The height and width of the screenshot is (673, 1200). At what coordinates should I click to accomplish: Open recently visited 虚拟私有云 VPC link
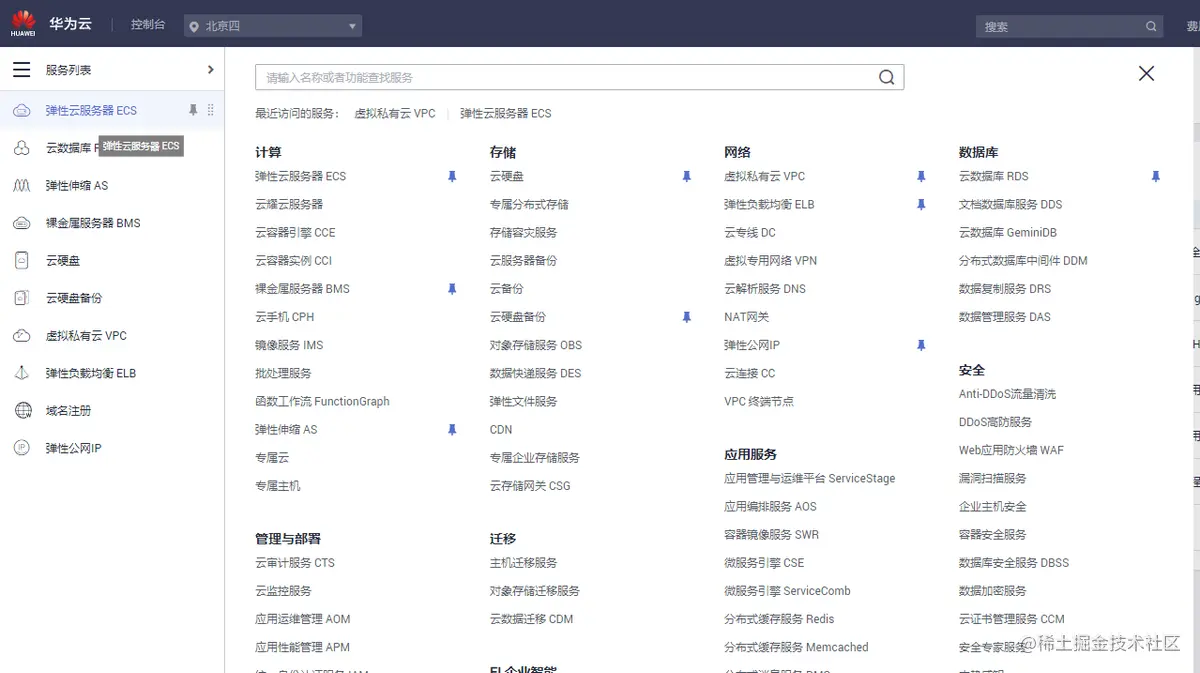(395, 114)
